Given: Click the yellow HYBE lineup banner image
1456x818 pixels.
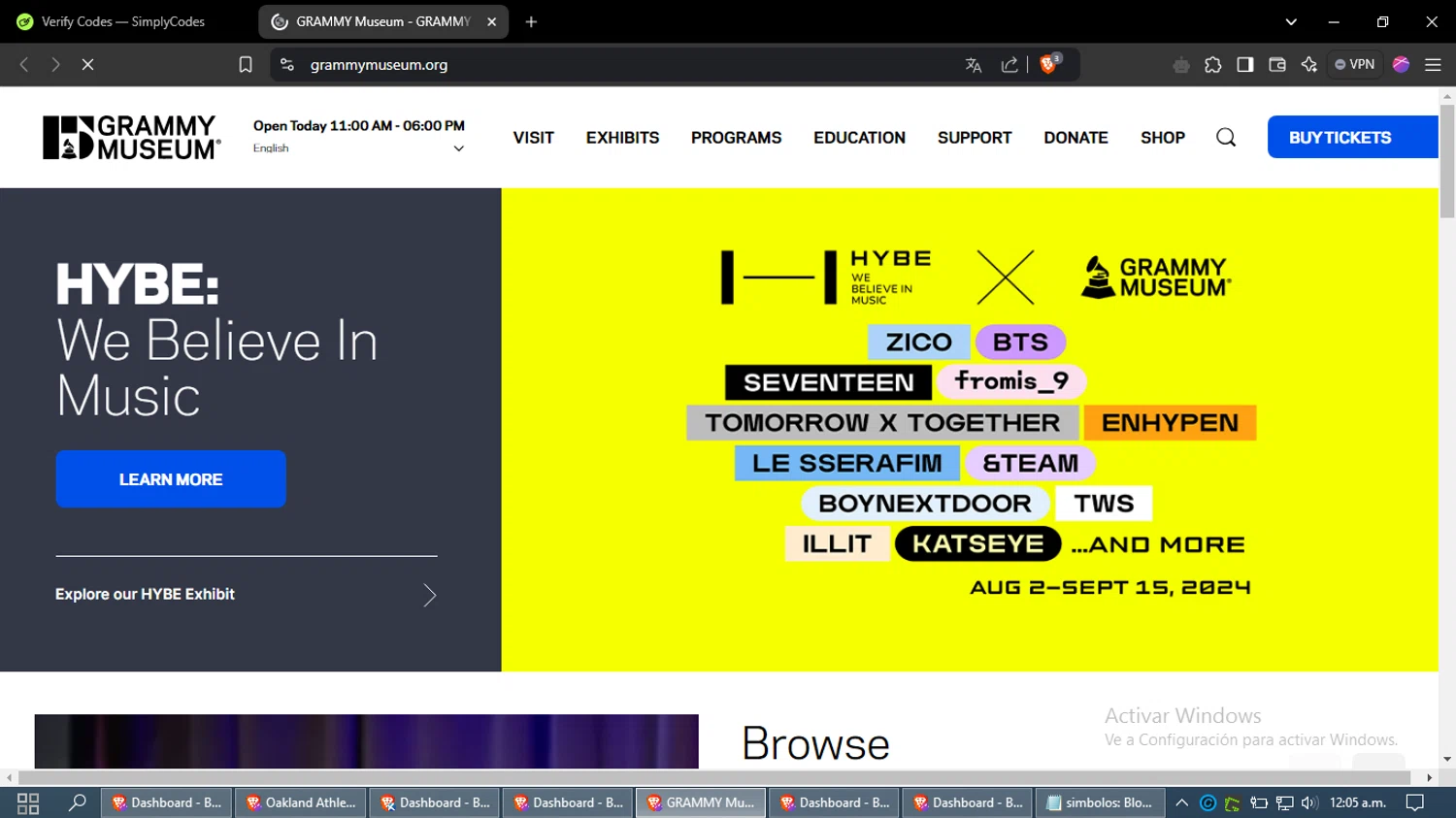Looking at the screenshot, I should click(x=970, y=430).
